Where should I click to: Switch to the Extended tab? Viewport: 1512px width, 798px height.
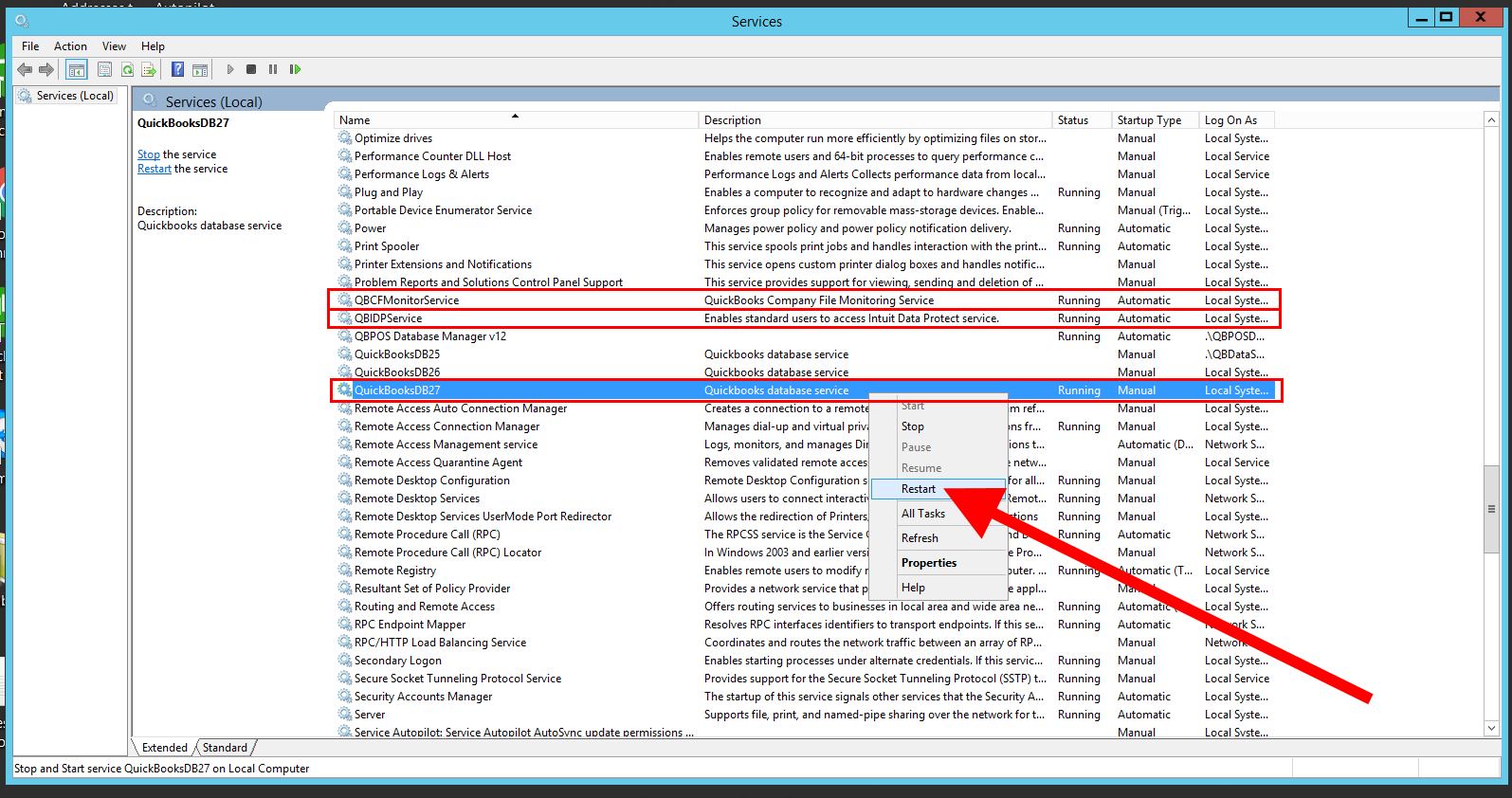[x=164, y=748]
